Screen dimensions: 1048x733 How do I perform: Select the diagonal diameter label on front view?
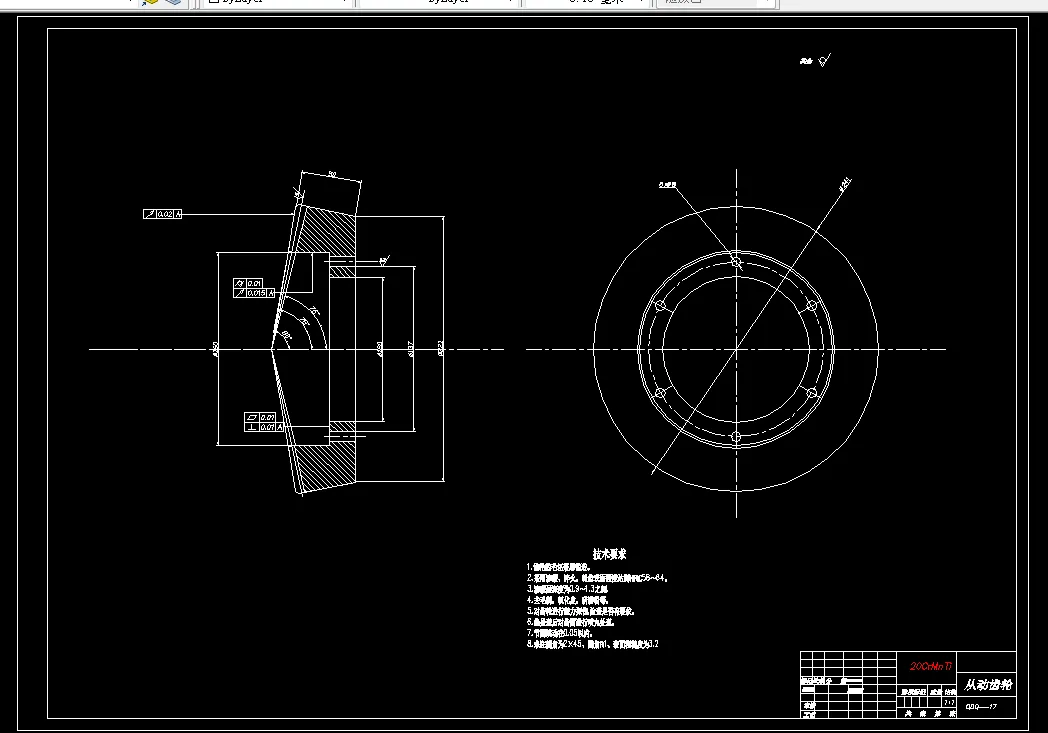click(845, 185)
